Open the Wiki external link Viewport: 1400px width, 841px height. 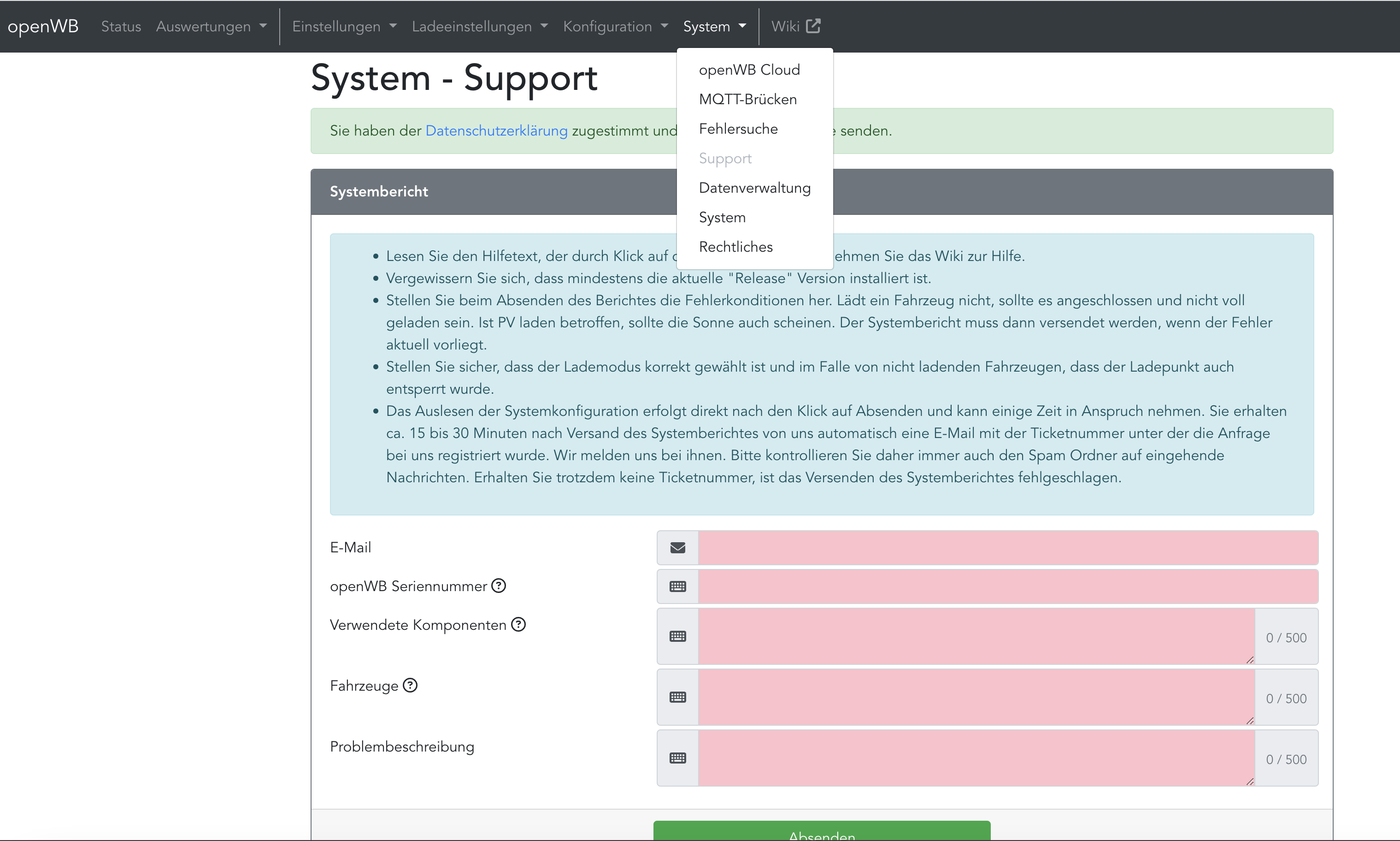tap(795, 26)
